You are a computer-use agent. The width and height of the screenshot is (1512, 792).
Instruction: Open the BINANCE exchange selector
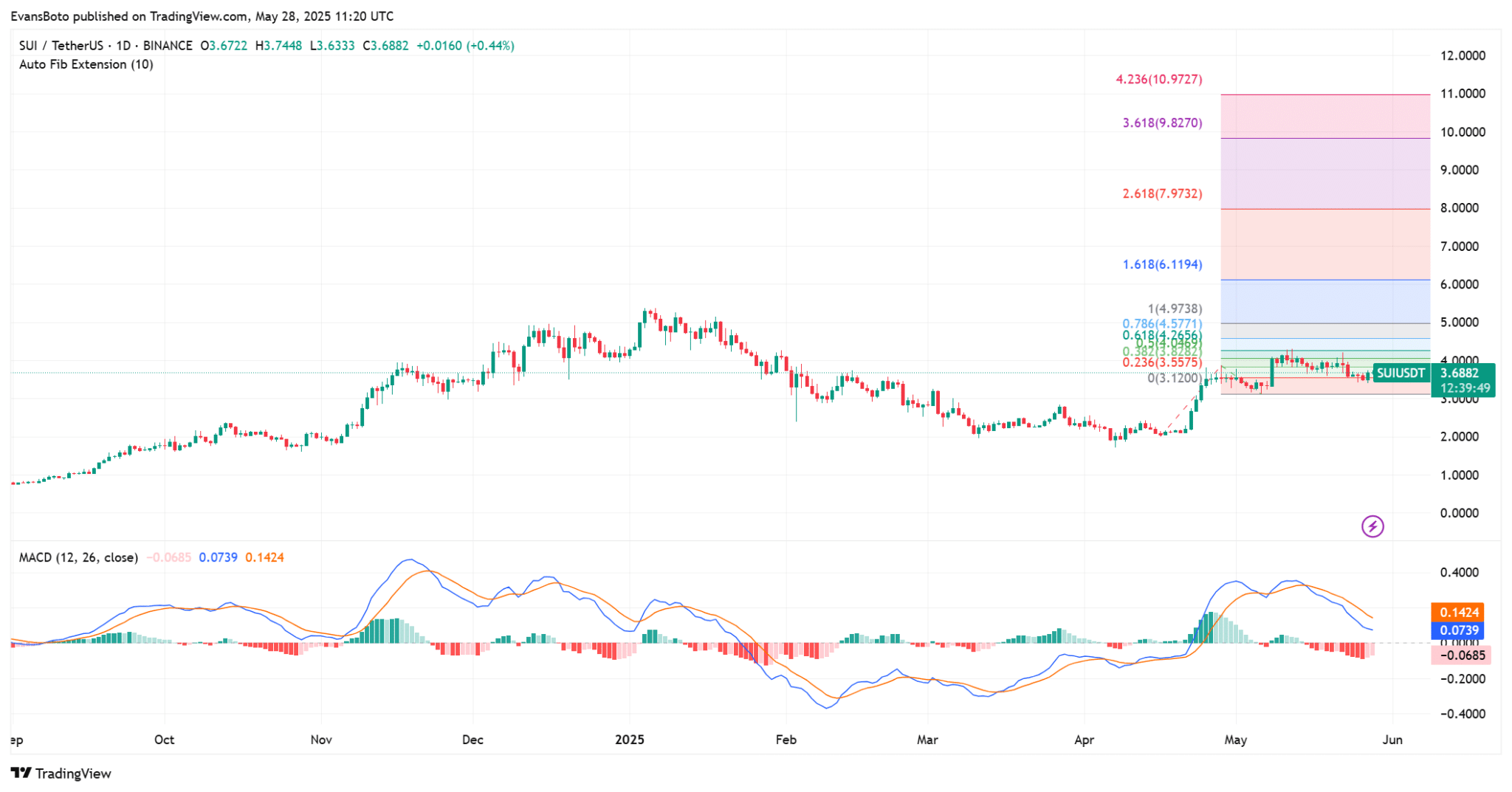pyautogui.click(x=167, y=45)
